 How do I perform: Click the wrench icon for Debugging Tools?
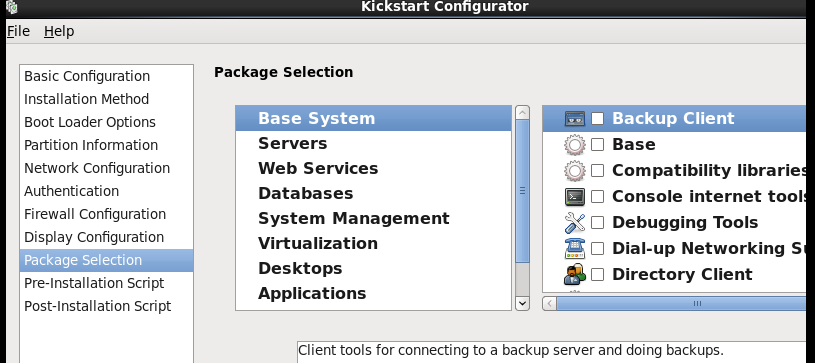574,223
